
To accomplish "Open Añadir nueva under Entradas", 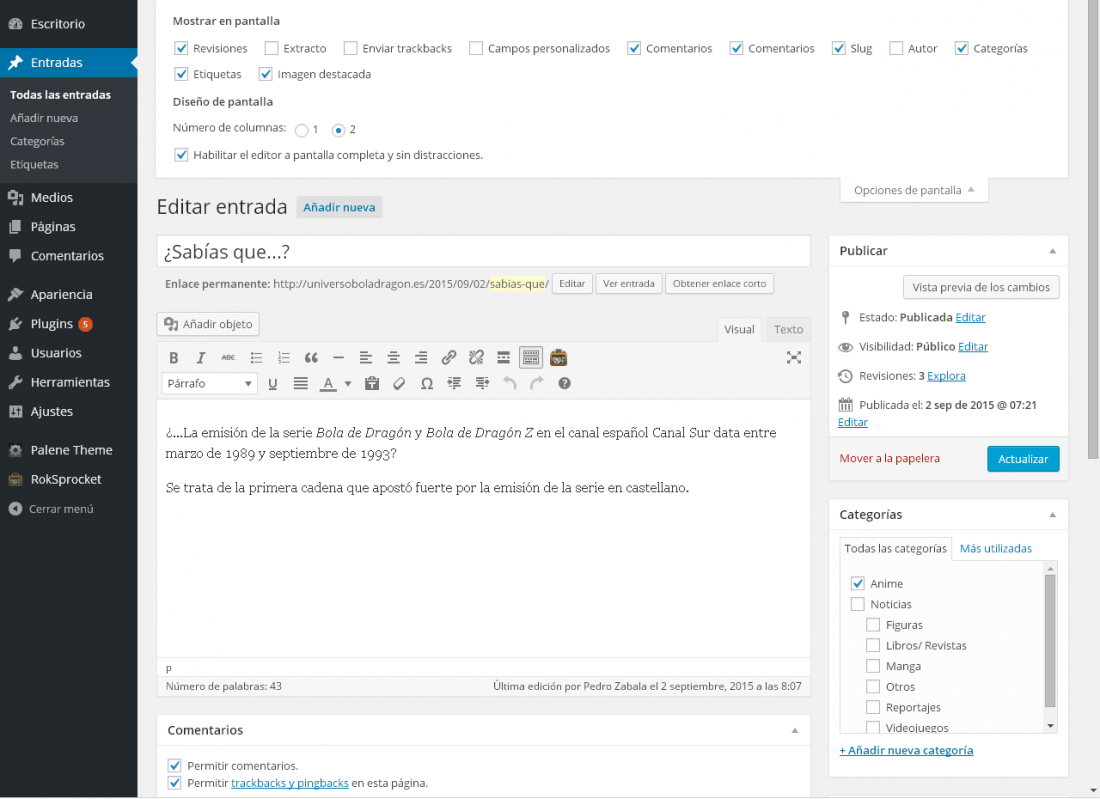I will click(x=44, y=118).
